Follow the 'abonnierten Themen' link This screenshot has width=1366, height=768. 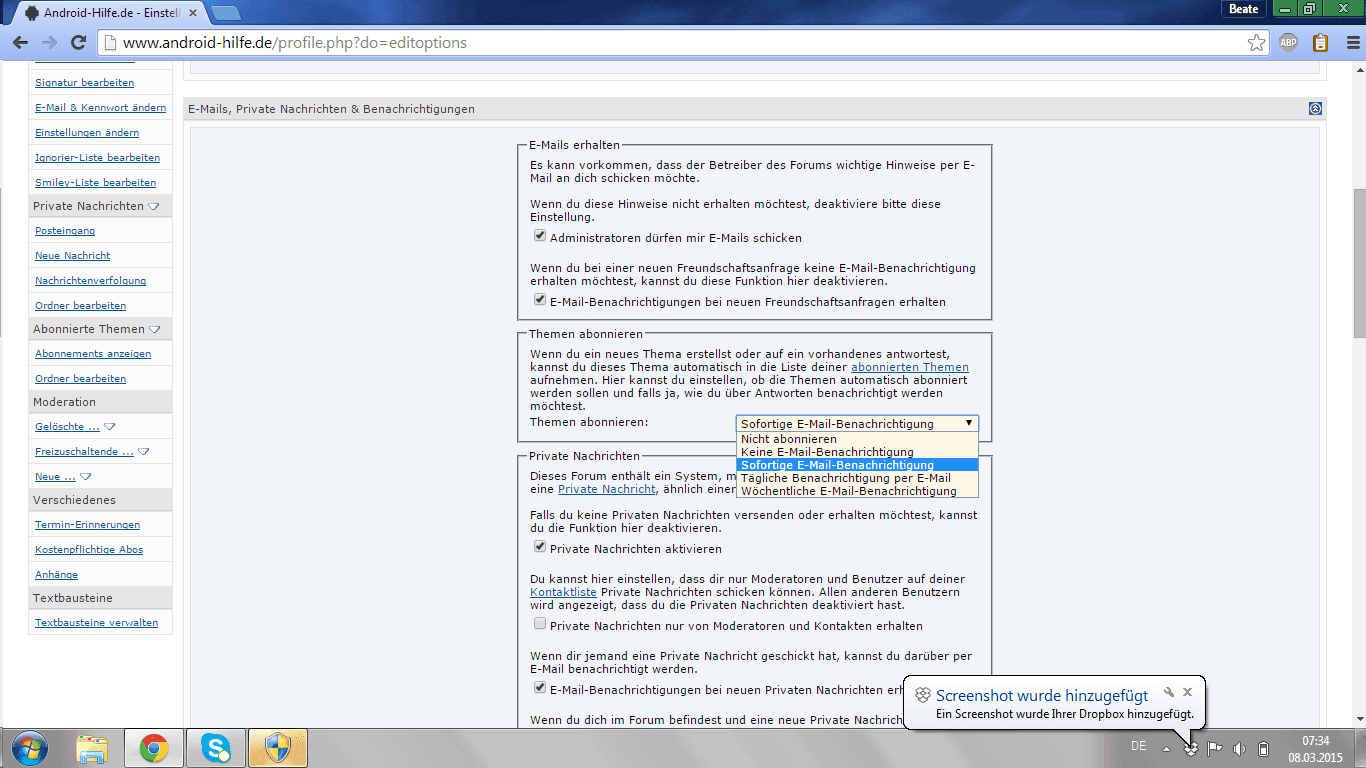(909, 367)
